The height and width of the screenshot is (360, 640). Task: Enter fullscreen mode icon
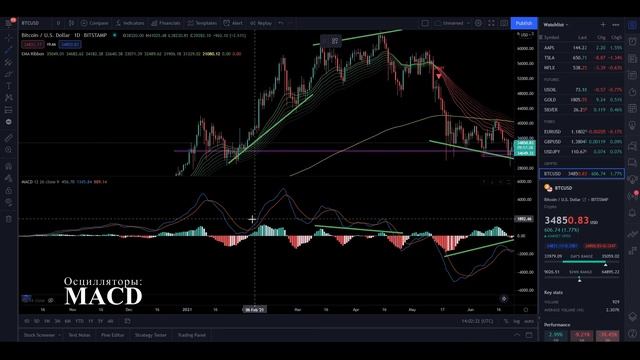491,23
